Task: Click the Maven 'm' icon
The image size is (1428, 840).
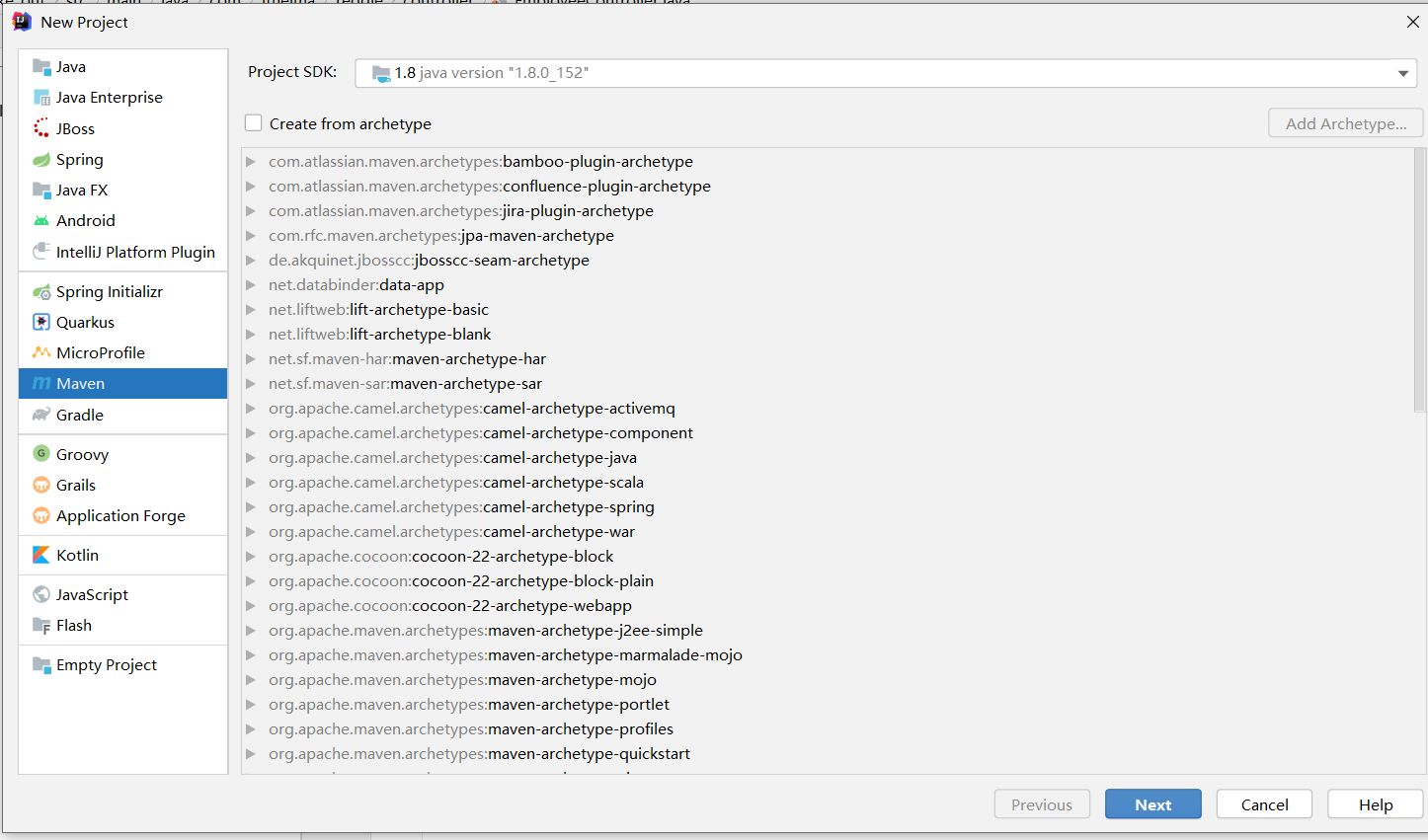Action: point(41,384)
